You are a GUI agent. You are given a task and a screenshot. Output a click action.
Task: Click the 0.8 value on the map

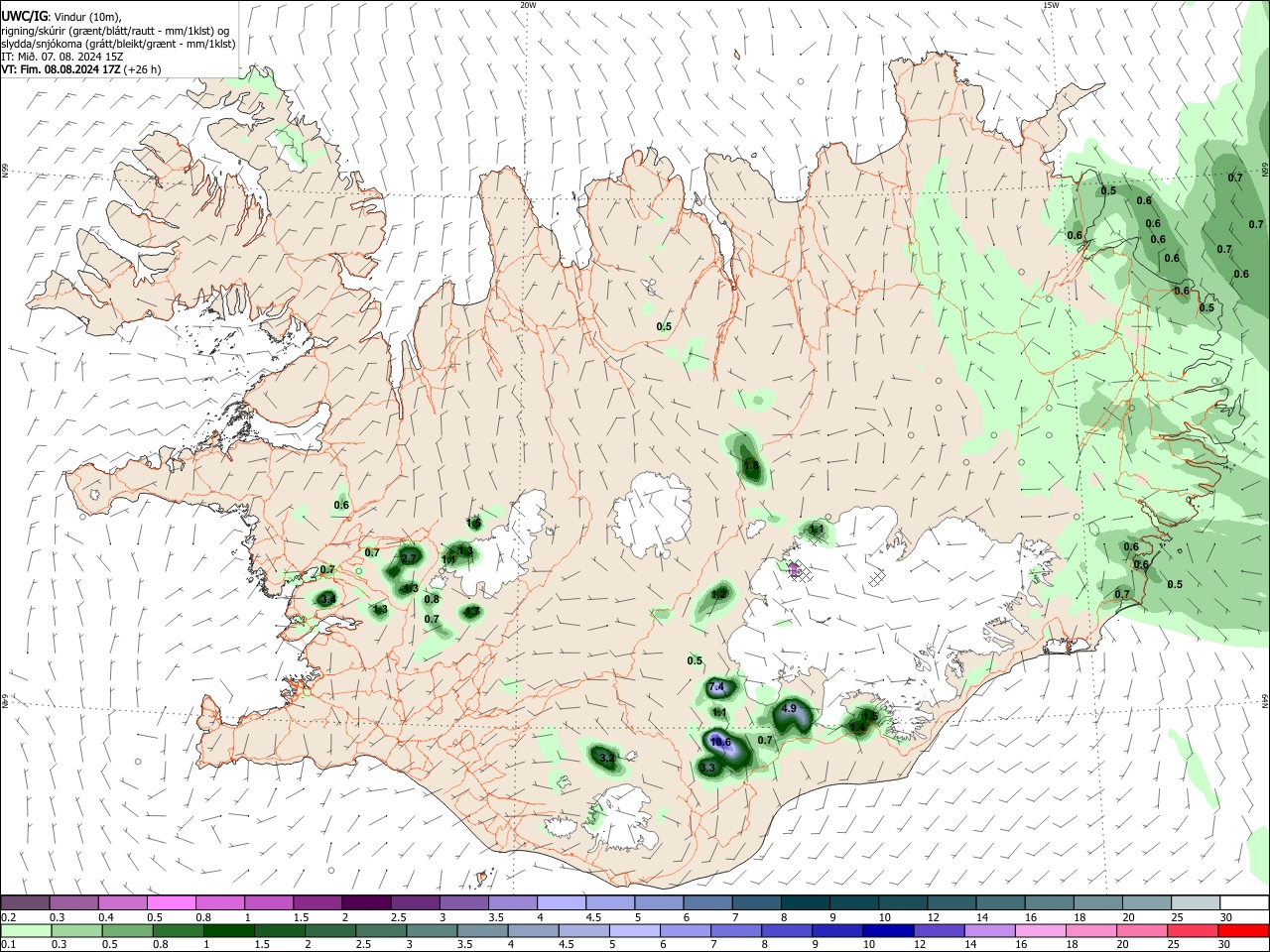[432, 599]
